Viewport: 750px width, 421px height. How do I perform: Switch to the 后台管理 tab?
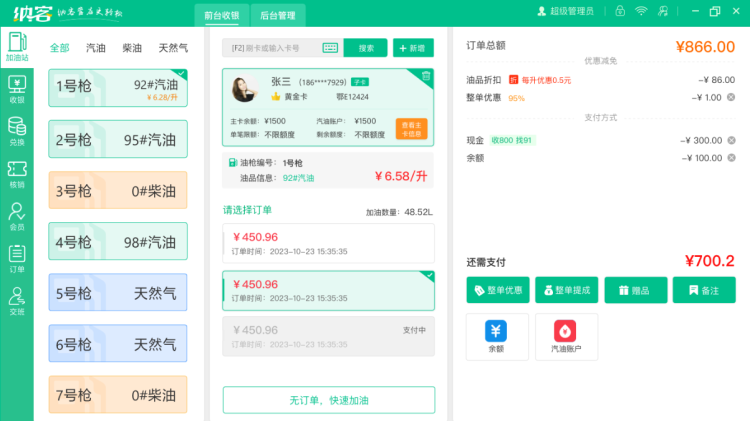[277, 15]
